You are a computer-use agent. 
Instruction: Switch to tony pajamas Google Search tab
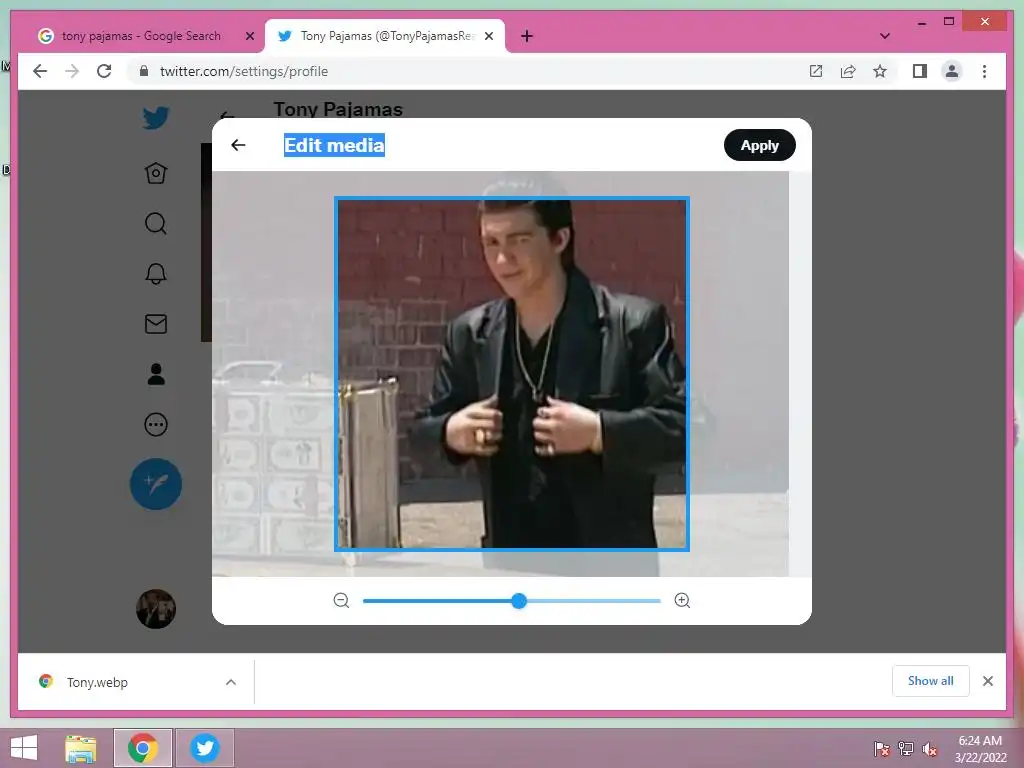point(140,36)
